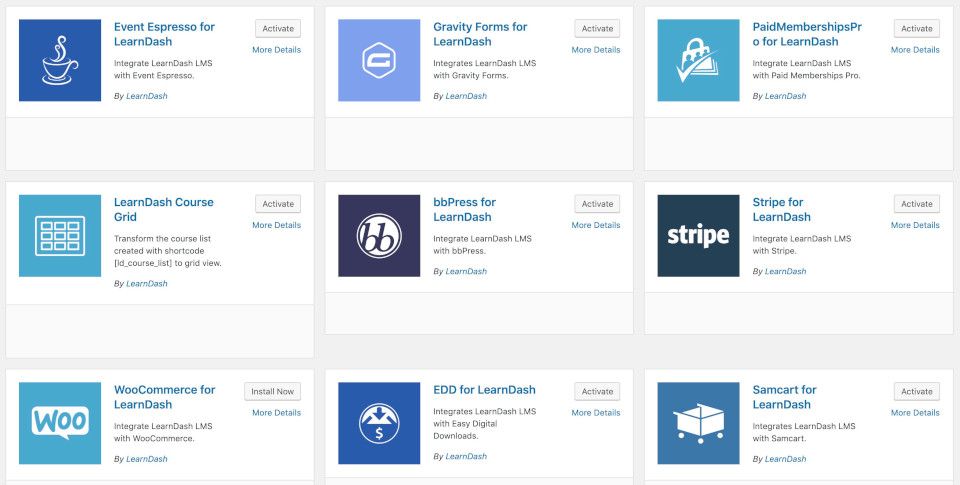
Task: Click LearnDash author link under EDD
Action: click(466, 456)
